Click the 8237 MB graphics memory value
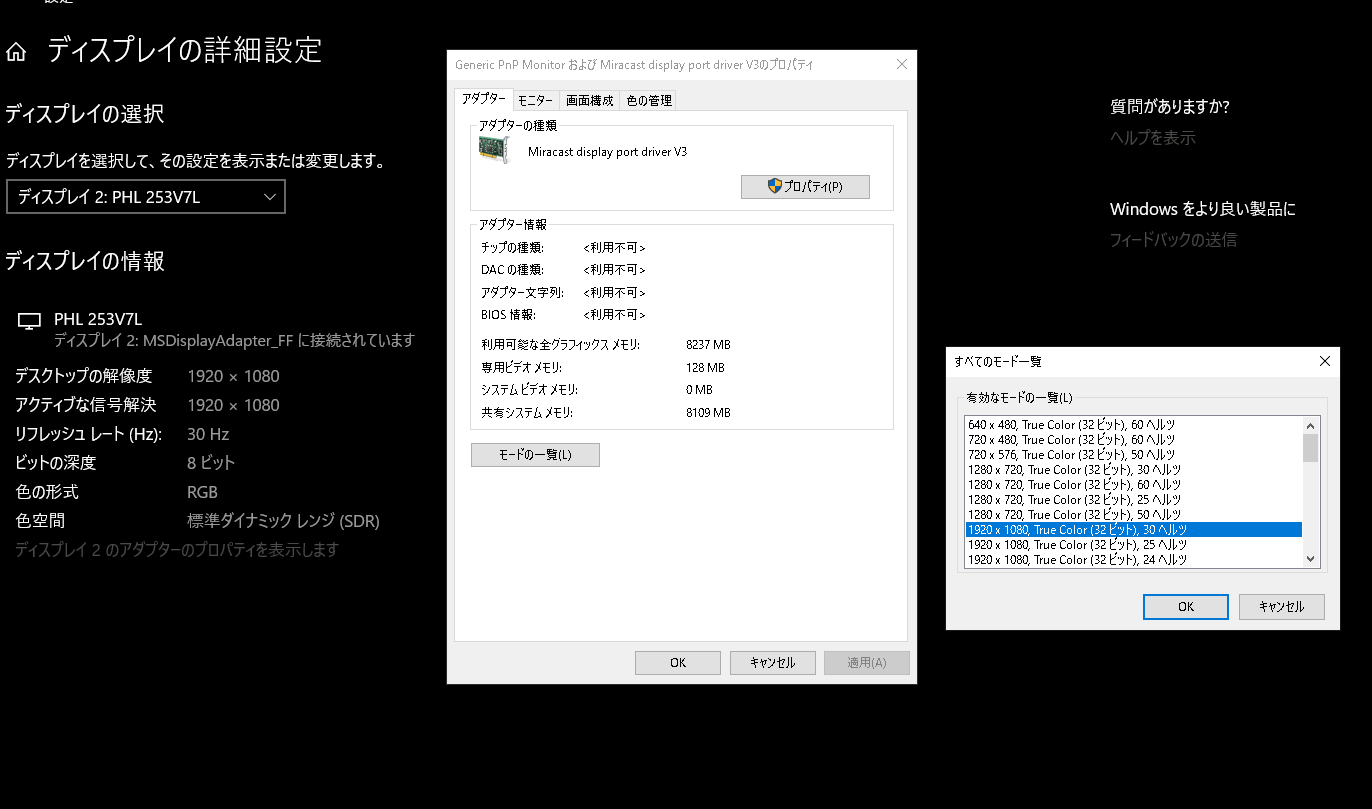Image resolution: width=1372 pixels, height=809 pixels. 708,345
